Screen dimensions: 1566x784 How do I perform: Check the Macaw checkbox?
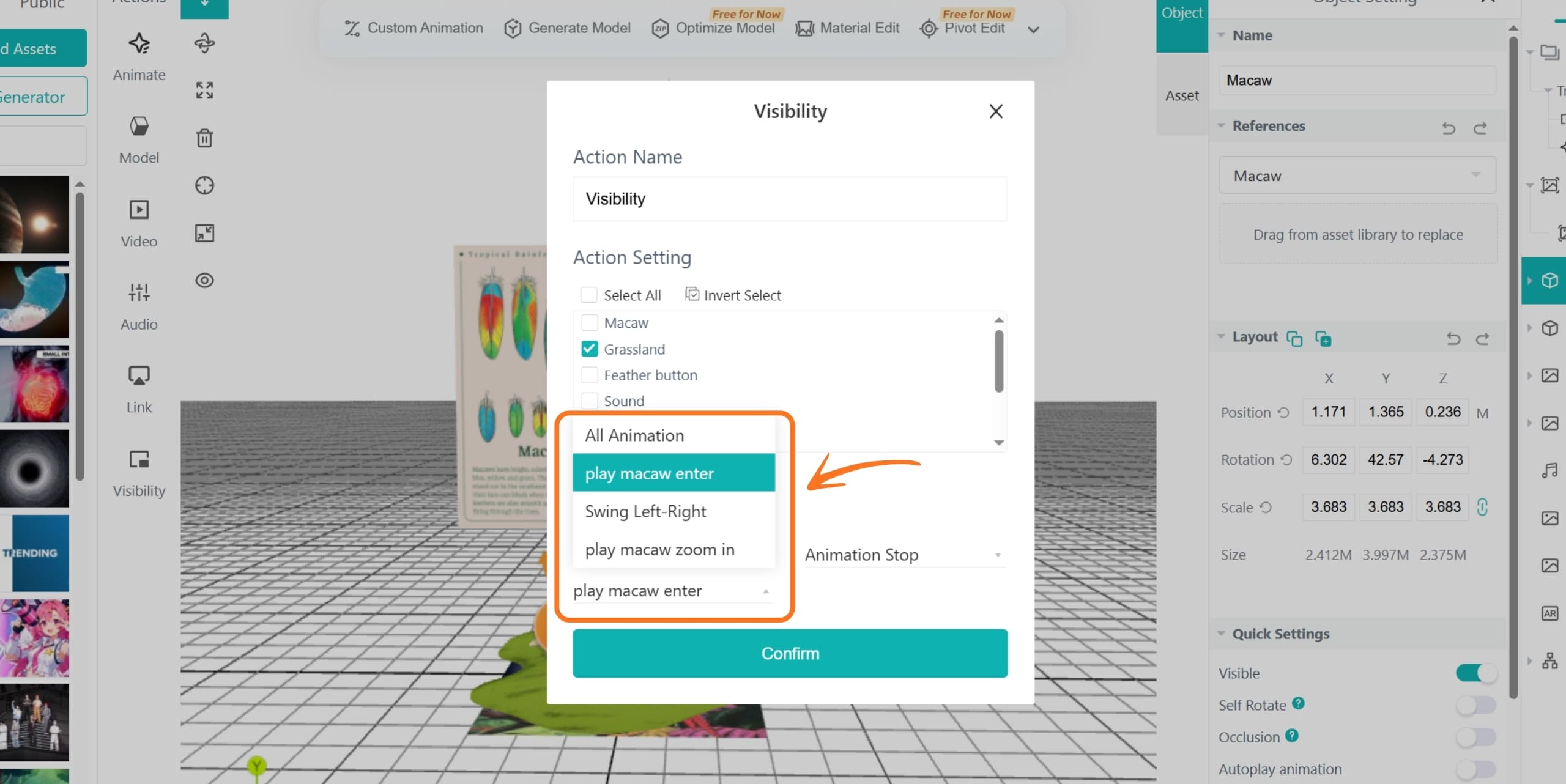(589, 322)
